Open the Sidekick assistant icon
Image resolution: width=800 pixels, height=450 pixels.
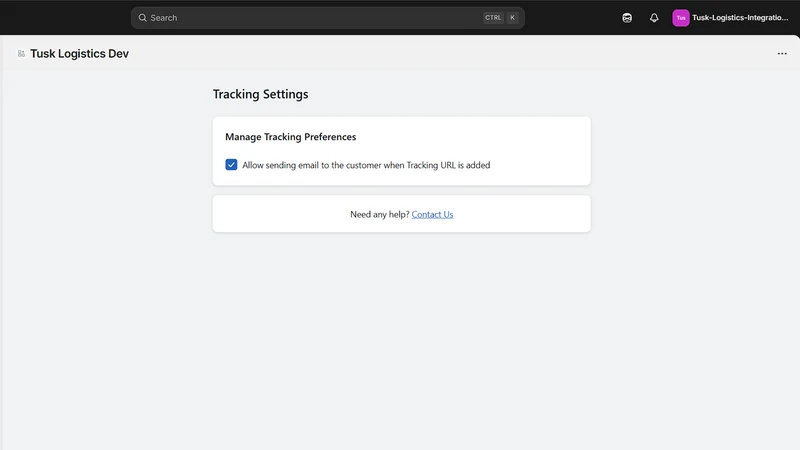coord(627,18)
